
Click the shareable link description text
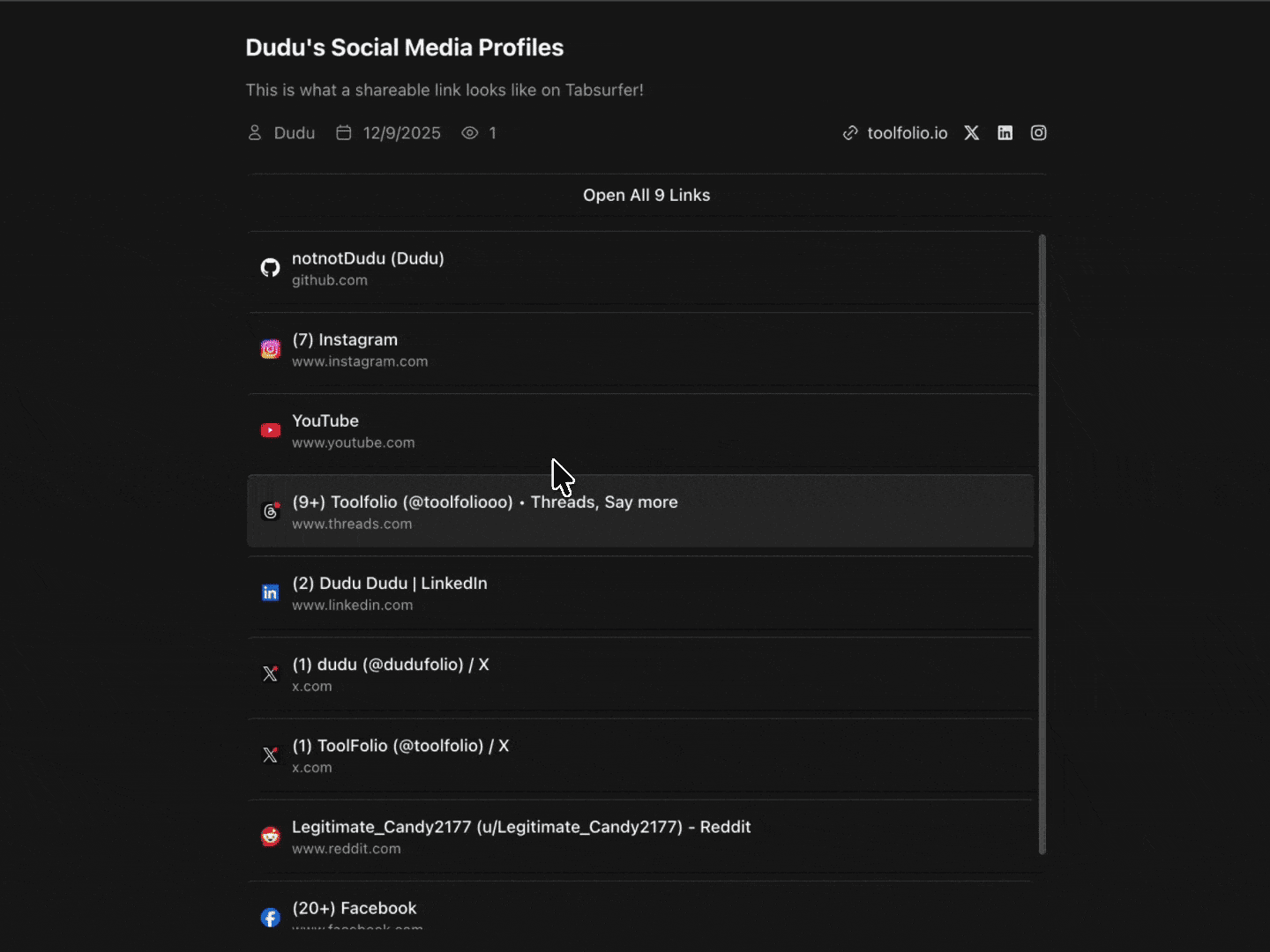pos(444,90)
